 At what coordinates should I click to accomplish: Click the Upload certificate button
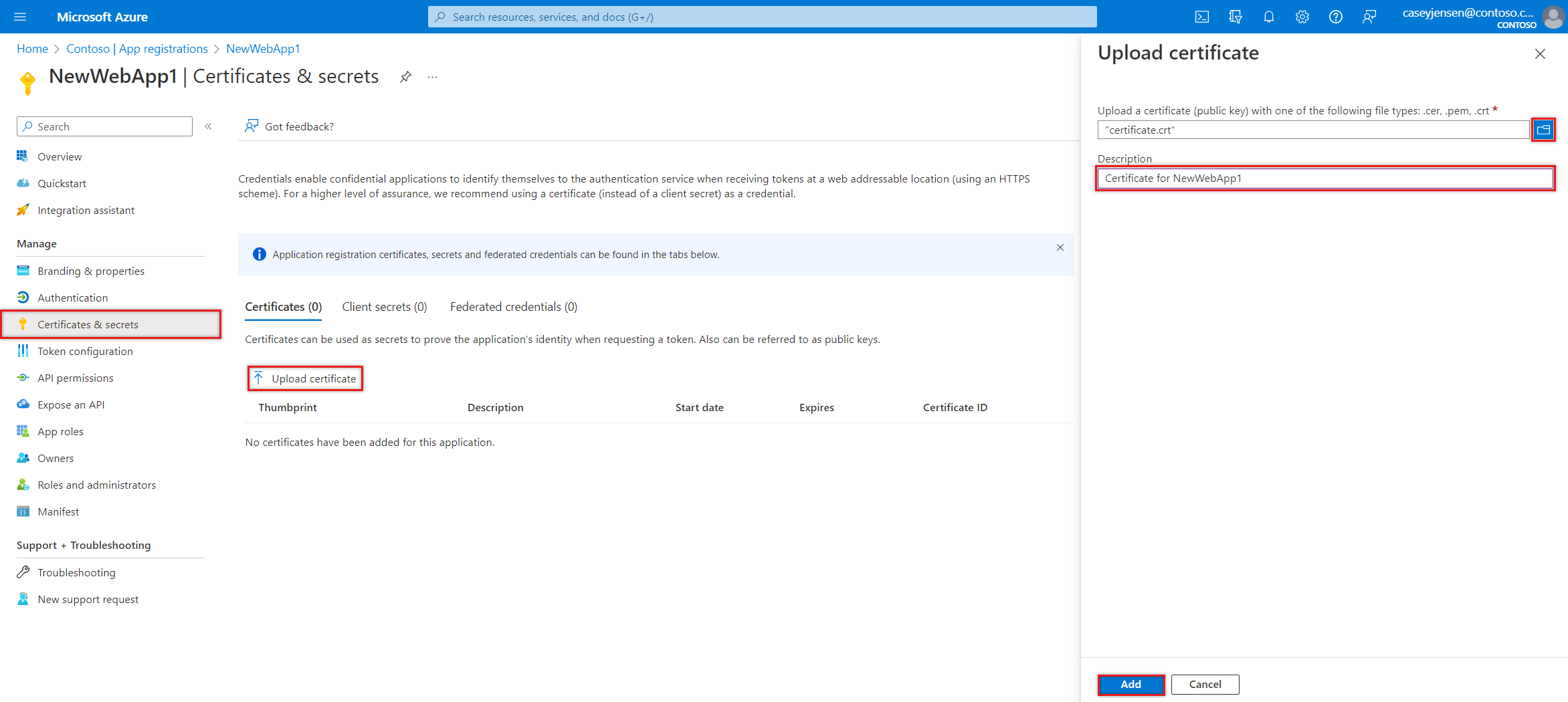[x=306, y=378]
